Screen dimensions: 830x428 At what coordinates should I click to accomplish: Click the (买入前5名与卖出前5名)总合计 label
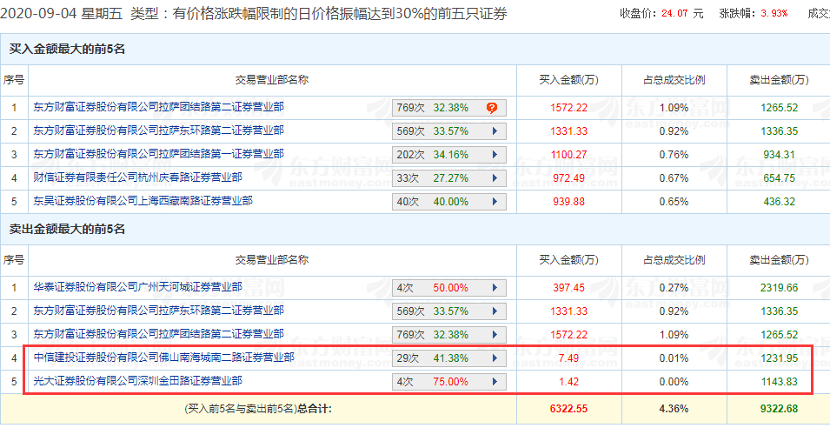258,409
